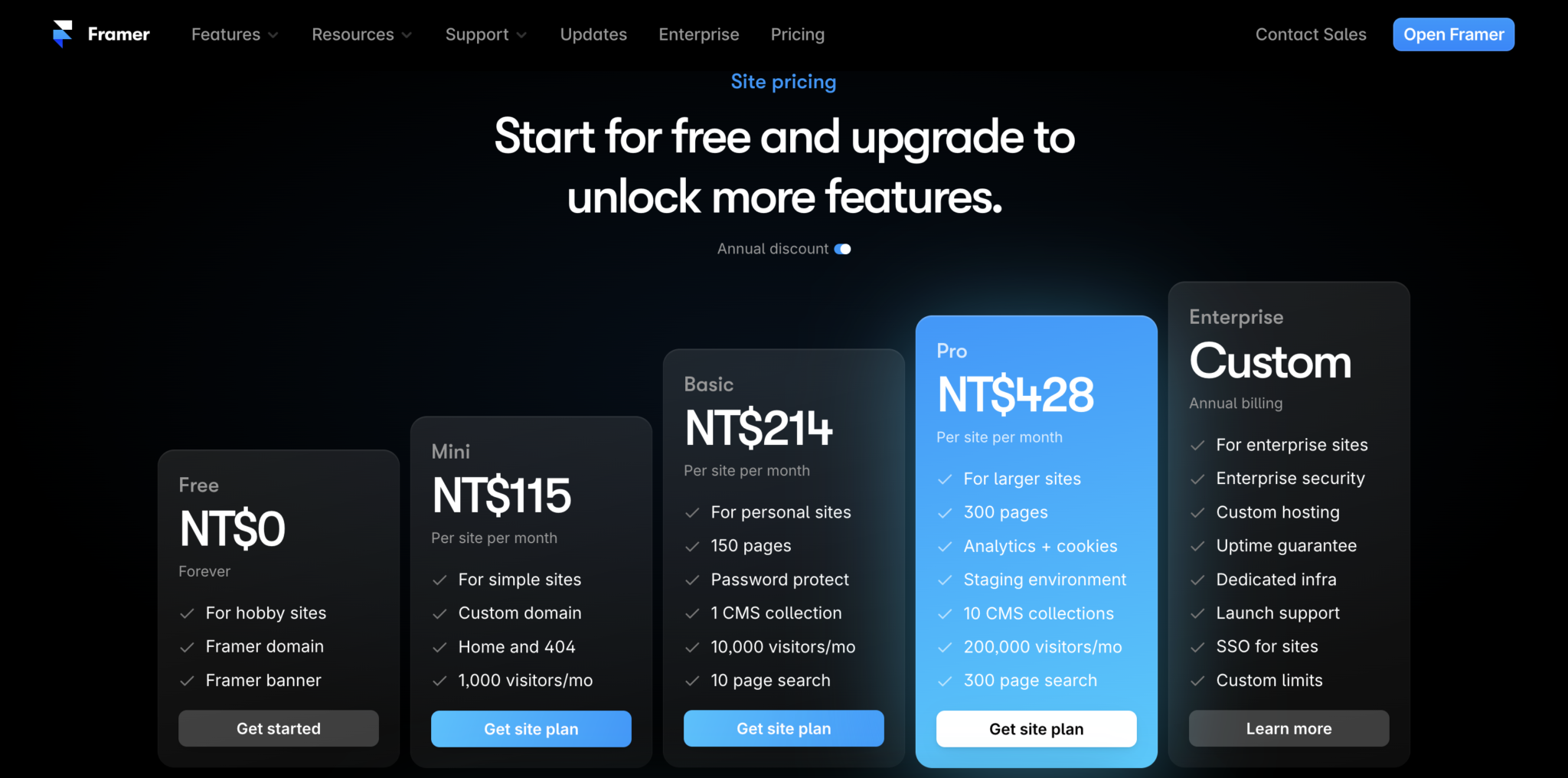Click Get started on the Free plan
This screenshot has width=1568, height=778.
[x=279, y=728]
